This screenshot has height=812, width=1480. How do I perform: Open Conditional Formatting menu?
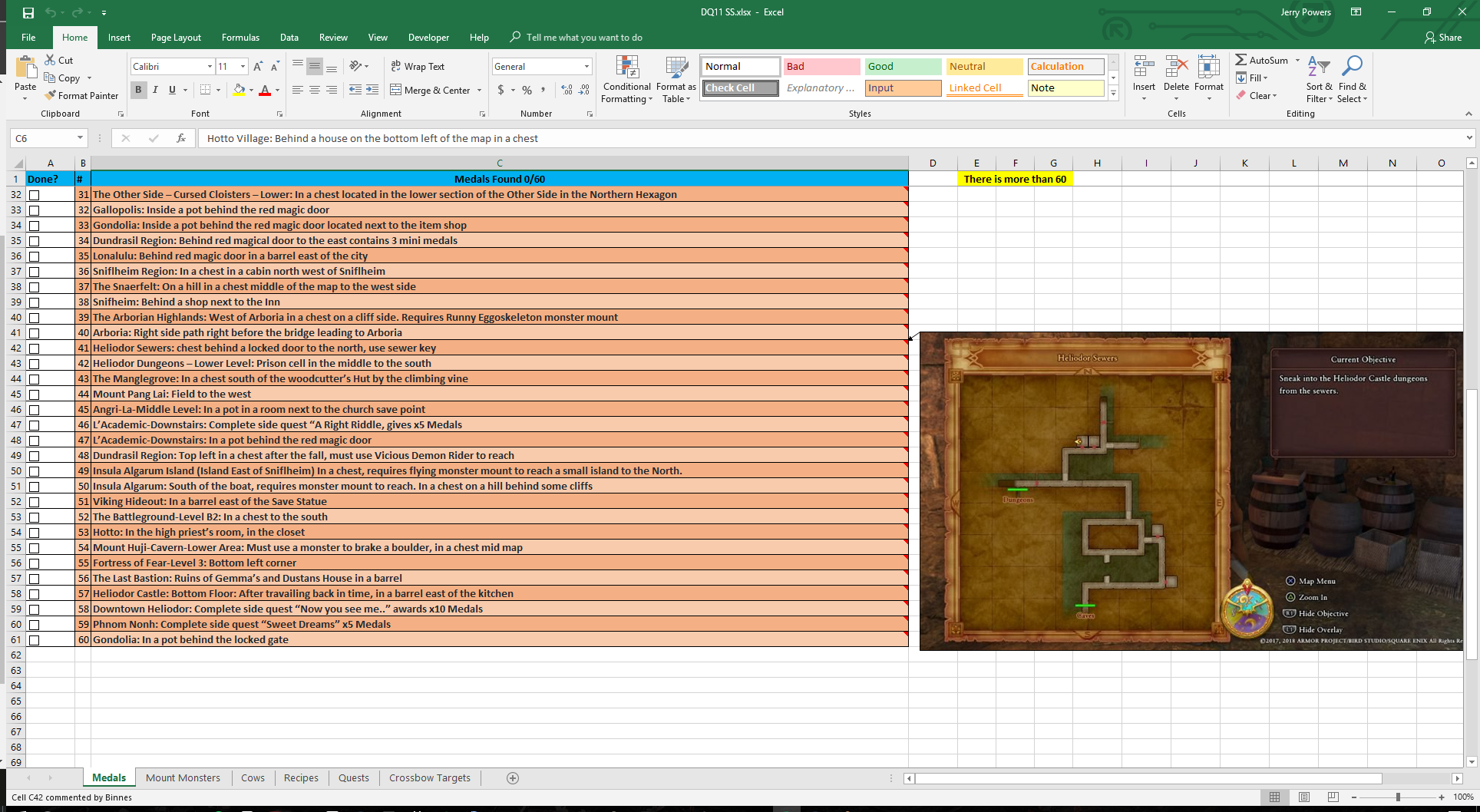coord(626,79)
